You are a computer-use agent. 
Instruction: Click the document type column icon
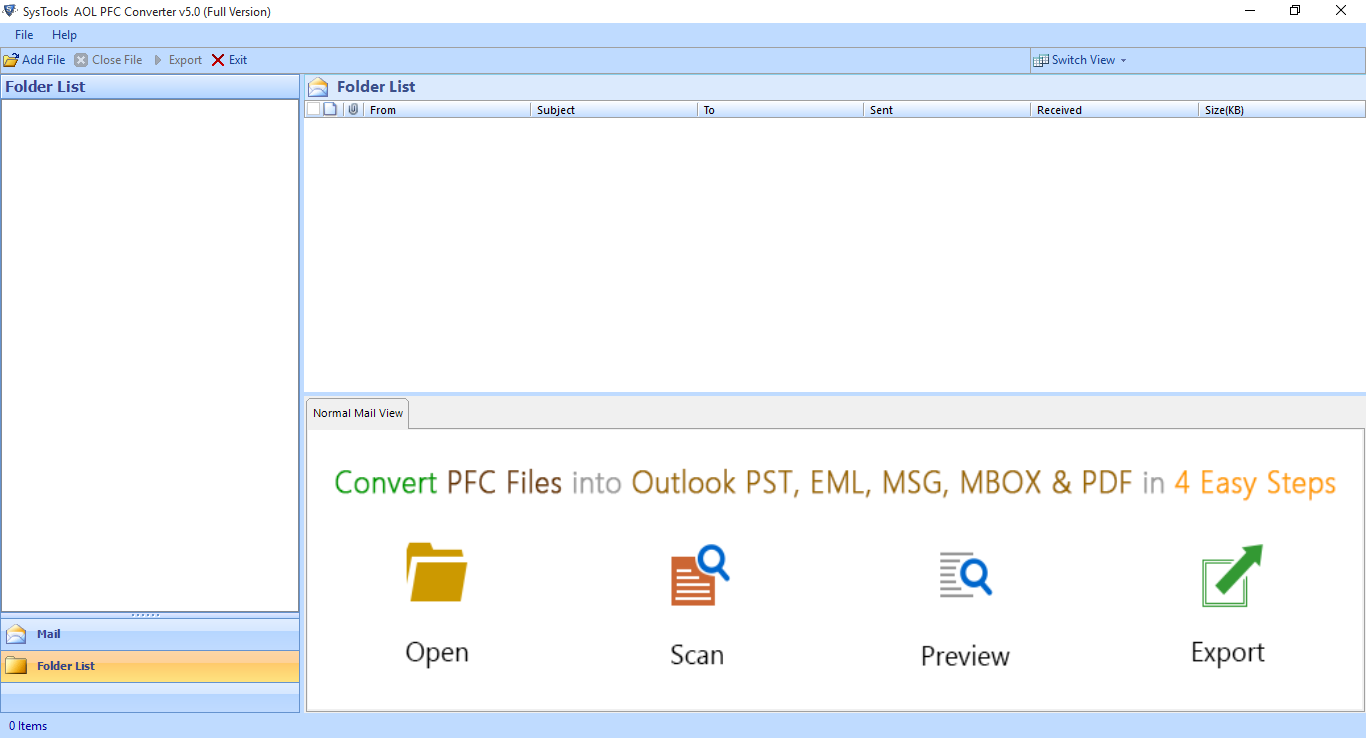(x=330, y=109)
